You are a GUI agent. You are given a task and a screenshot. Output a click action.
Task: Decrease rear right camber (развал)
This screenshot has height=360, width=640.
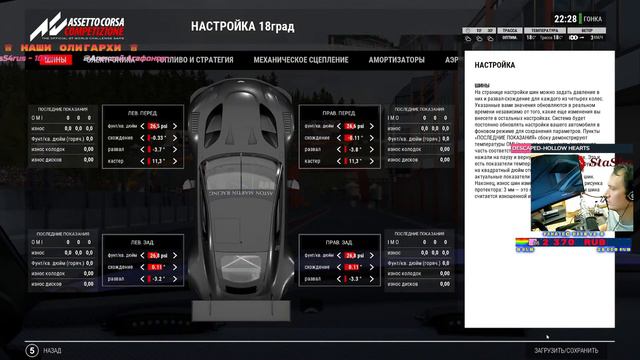(339, 279)
